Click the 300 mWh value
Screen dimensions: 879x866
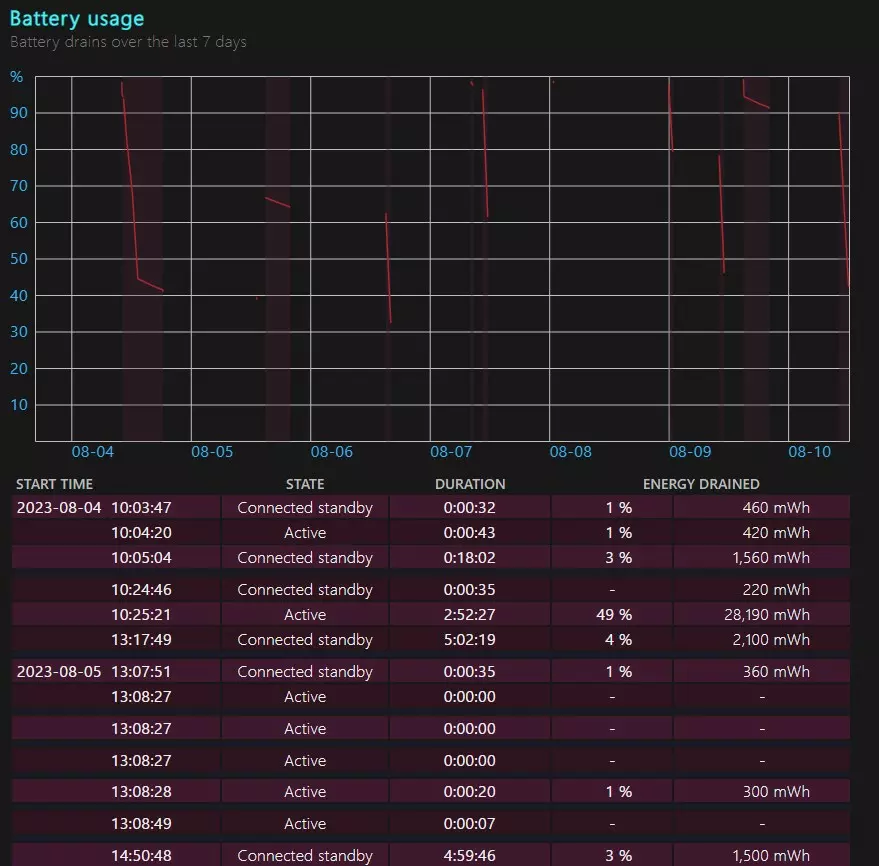point(776,791)
